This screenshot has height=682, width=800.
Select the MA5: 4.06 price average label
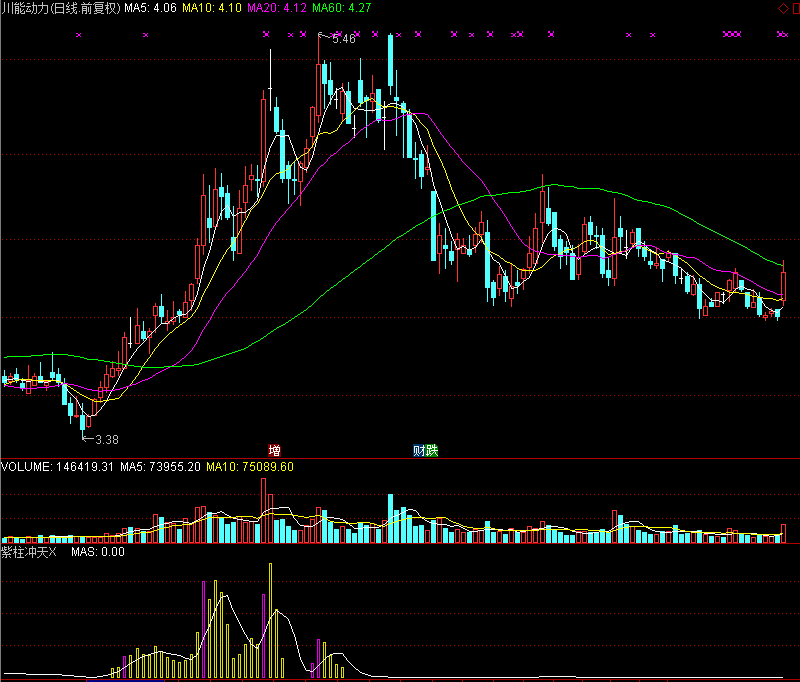coord(151,8)
